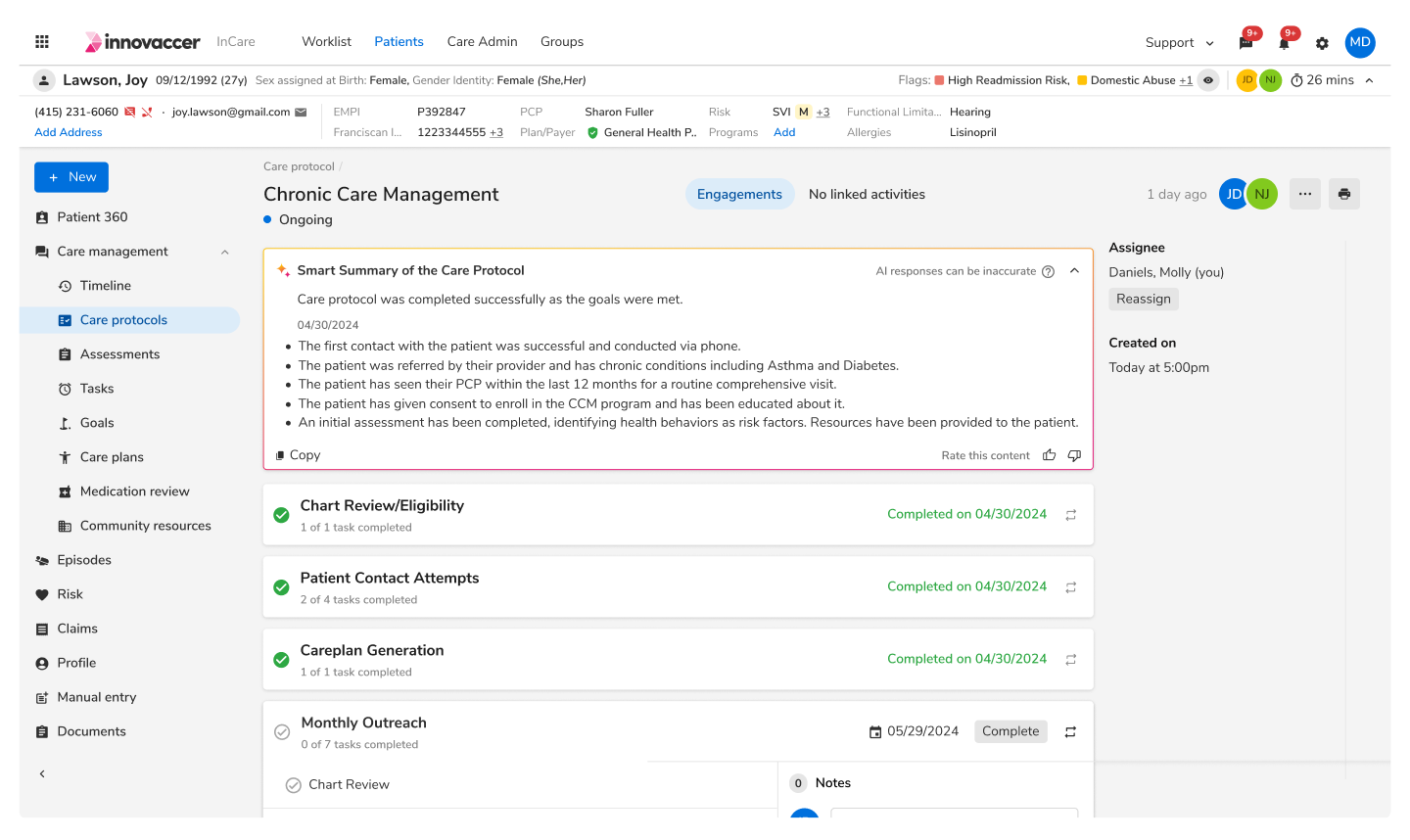The width and height of the screenshot is (1410, 840).
Task: Toggle the Careplan Generation green check
Action: [281, 660]
